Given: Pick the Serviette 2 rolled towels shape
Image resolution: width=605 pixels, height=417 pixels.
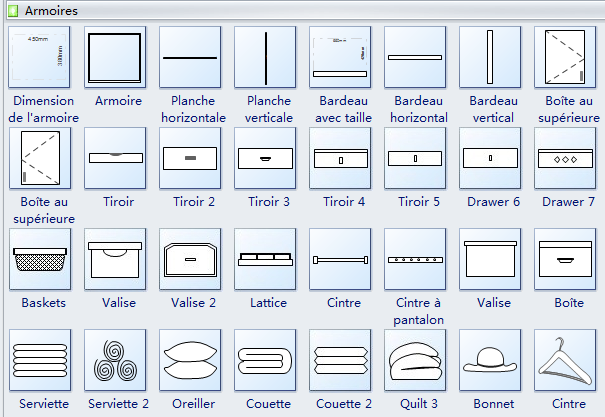Looking at the screenshot, I should click(115, 360).
